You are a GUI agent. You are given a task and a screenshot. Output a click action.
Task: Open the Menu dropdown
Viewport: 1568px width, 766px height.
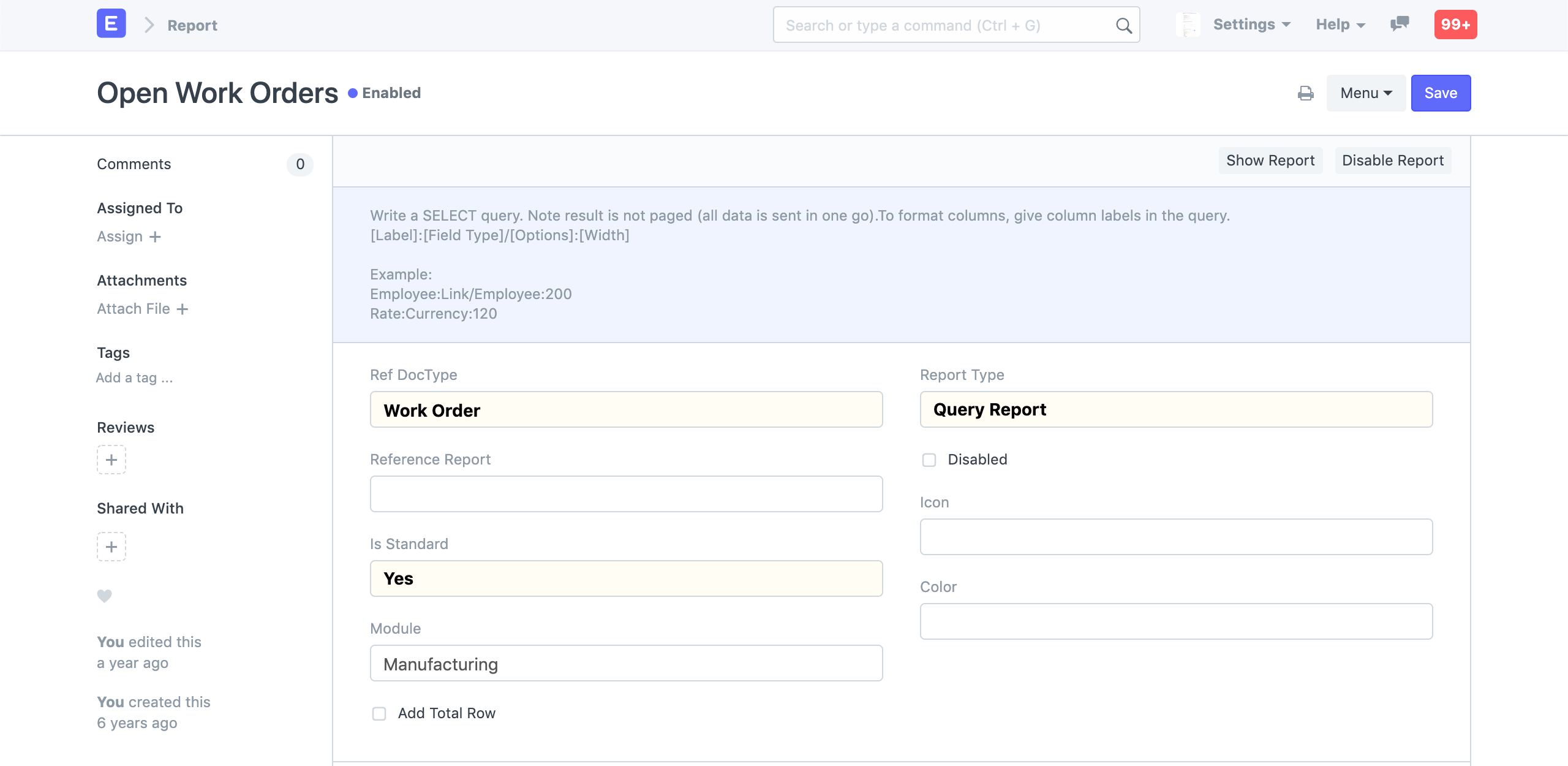tap(1365, 93)
